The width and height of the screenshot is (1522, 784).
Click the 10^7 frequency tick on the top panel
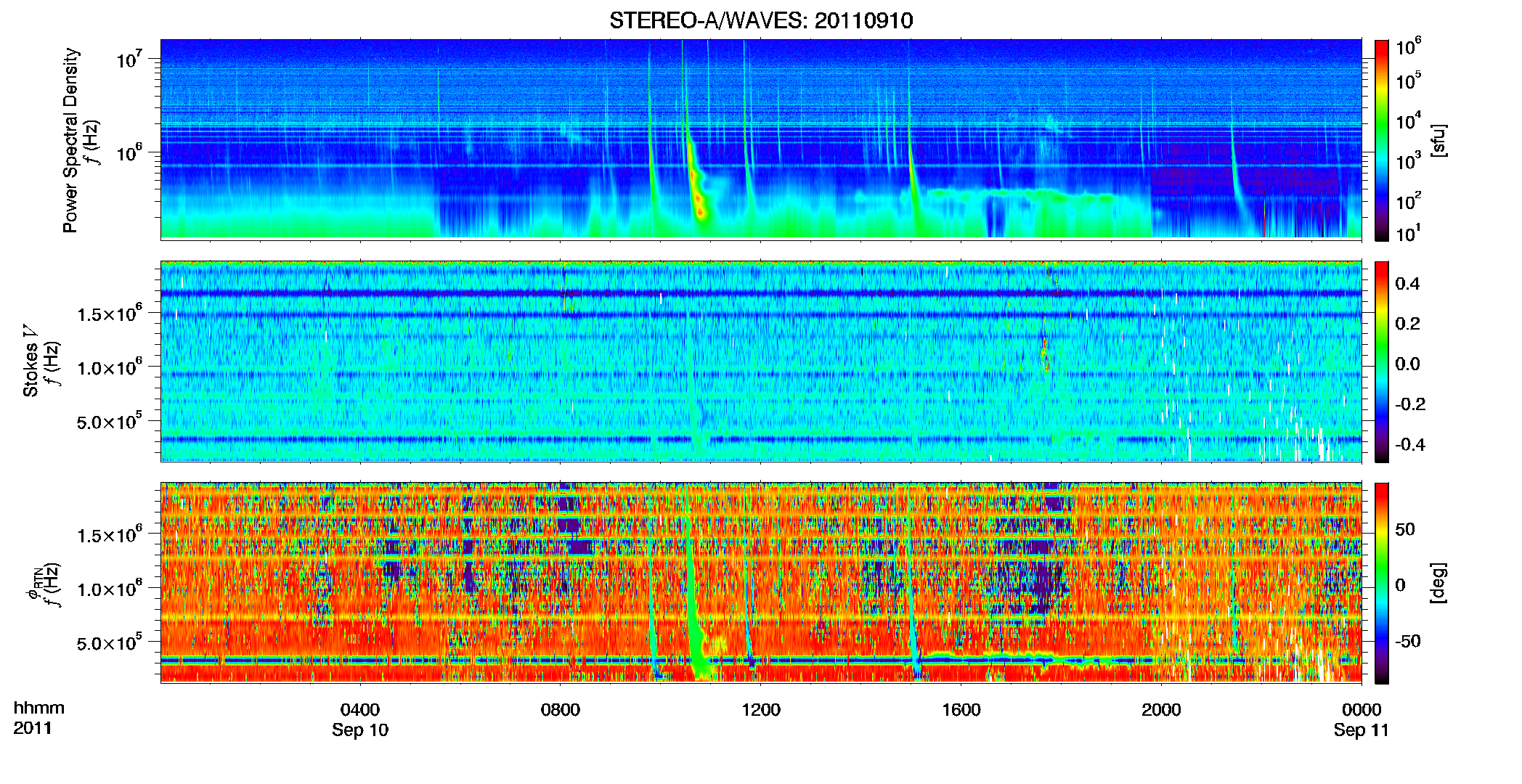click(x=128, y=59)
